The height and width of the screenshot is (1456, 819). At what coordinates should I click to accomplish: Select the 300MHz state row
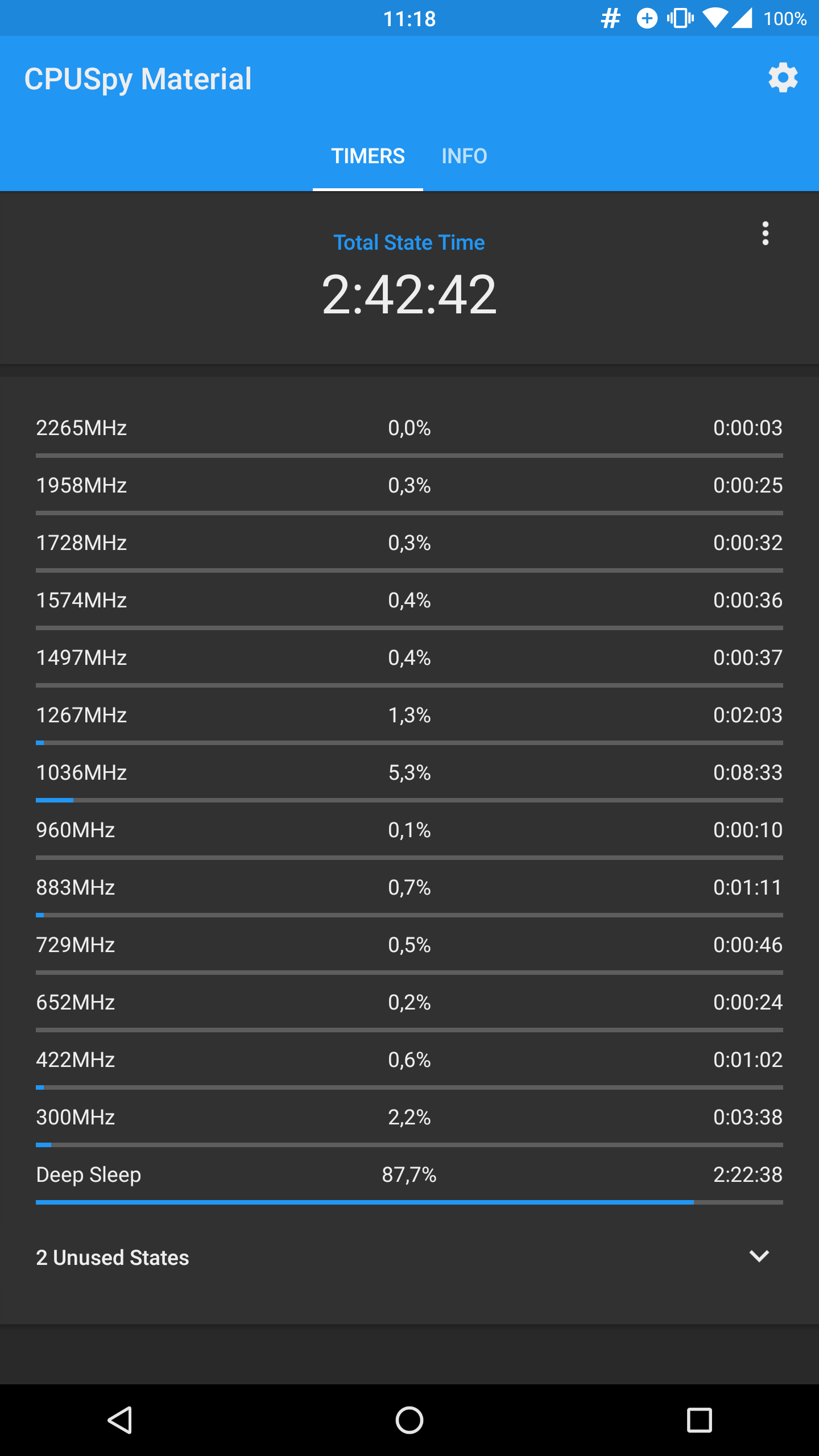(x=409, y=1117)
